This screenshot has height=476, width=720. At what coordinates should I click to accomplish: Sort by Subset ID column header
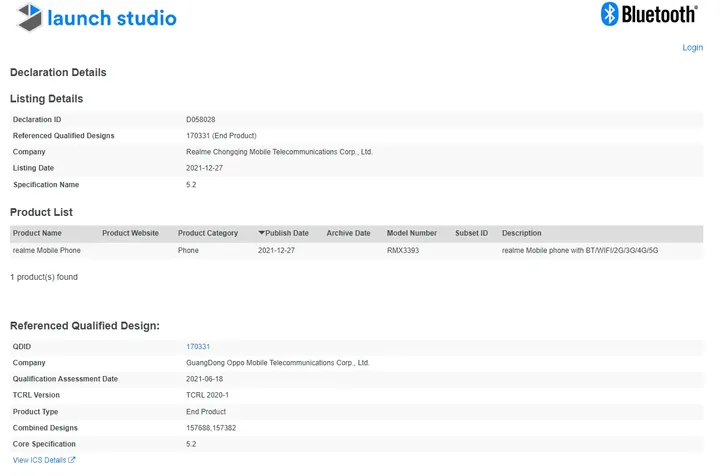click(471, 233)
